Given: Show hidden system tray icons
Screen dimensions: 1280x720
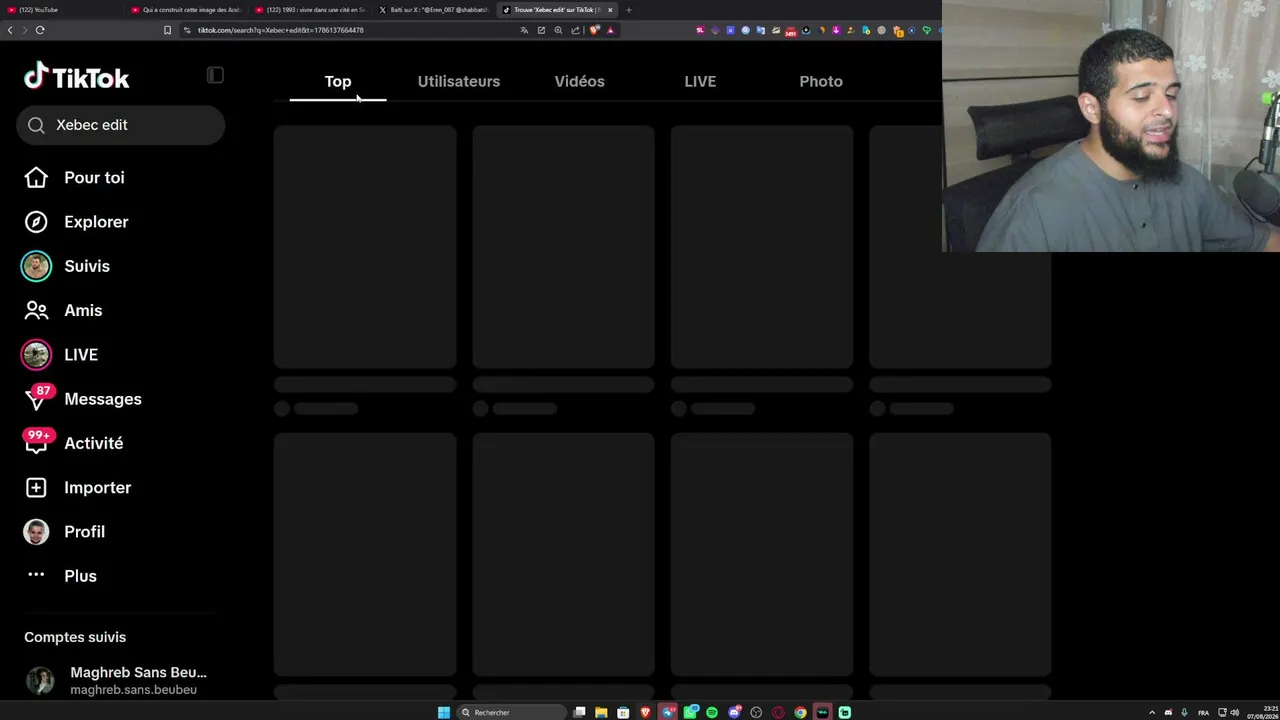Looking at the screenshot, I should point(1152,712).
